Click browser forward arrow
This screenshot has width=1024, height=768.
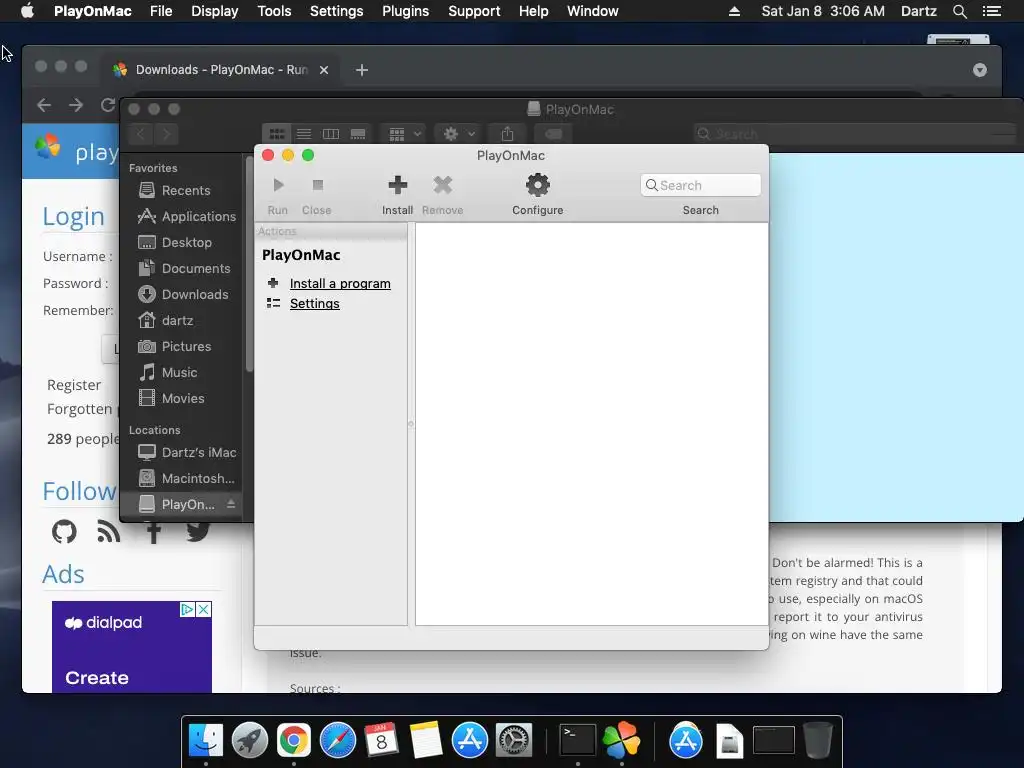76,105
